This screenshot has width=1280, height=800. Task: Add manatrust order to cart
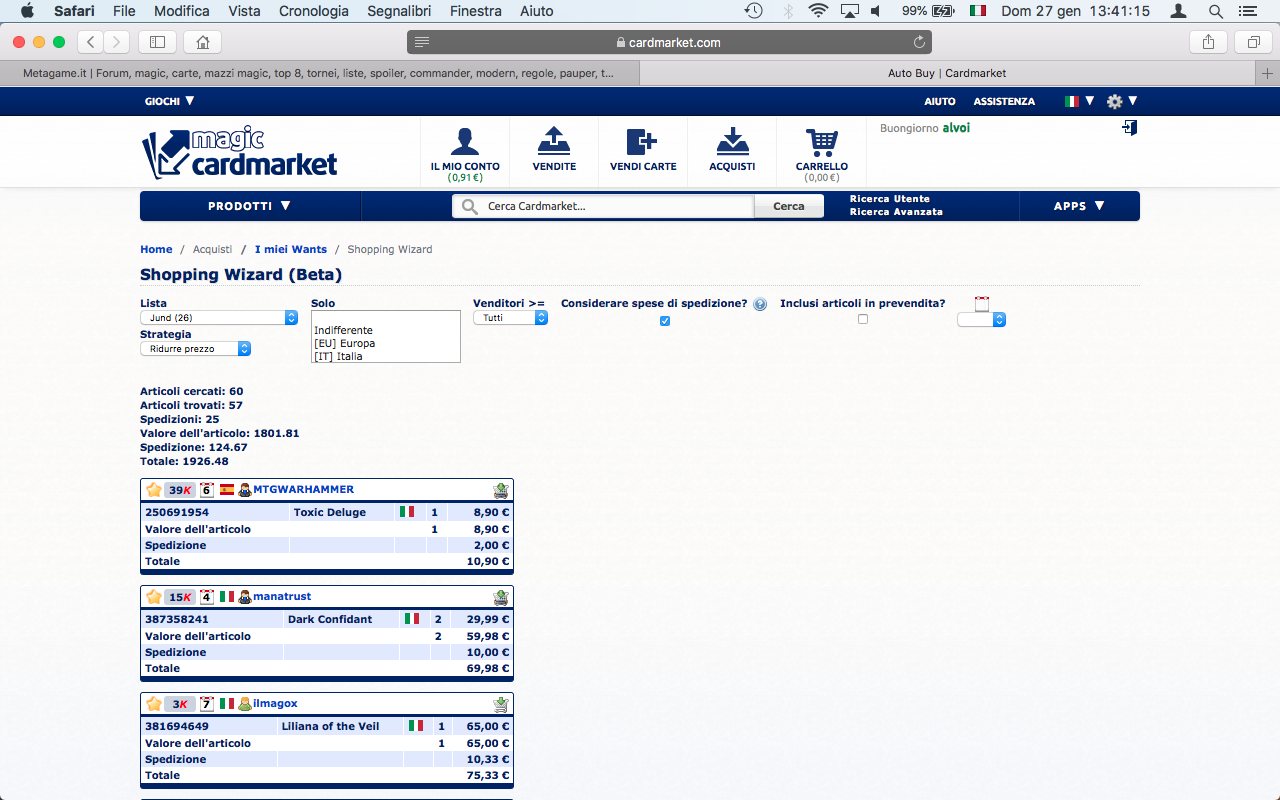(x=501, y=597)
